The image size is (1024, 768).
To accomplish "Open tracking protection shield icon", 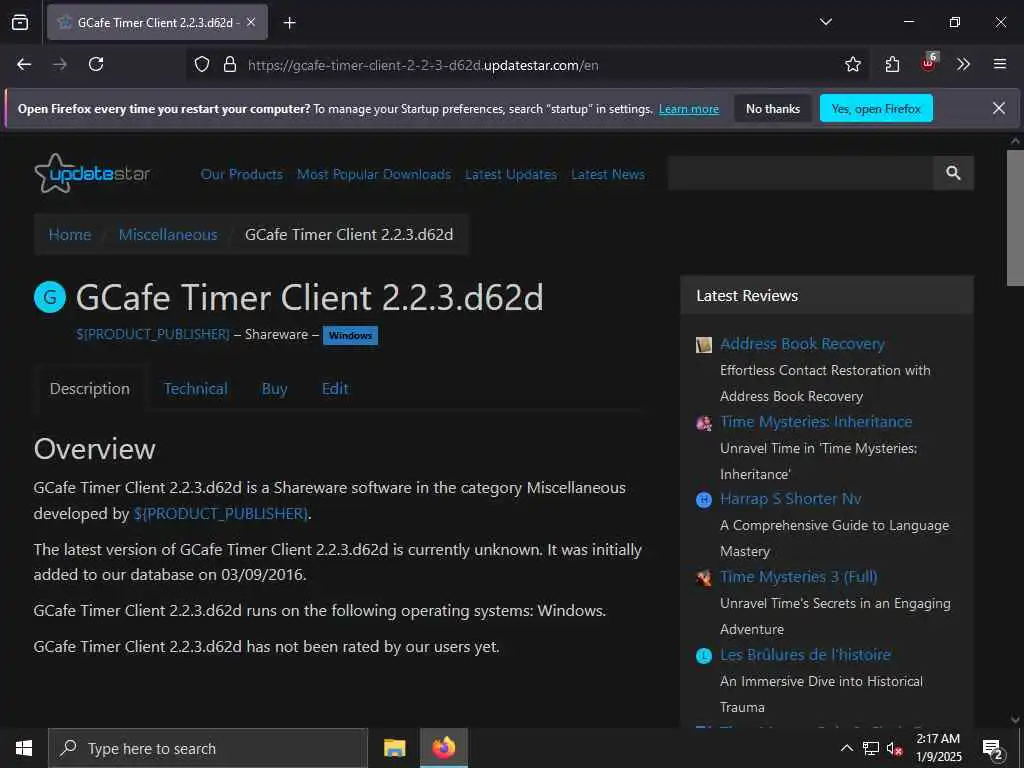I will pos(202,65).
